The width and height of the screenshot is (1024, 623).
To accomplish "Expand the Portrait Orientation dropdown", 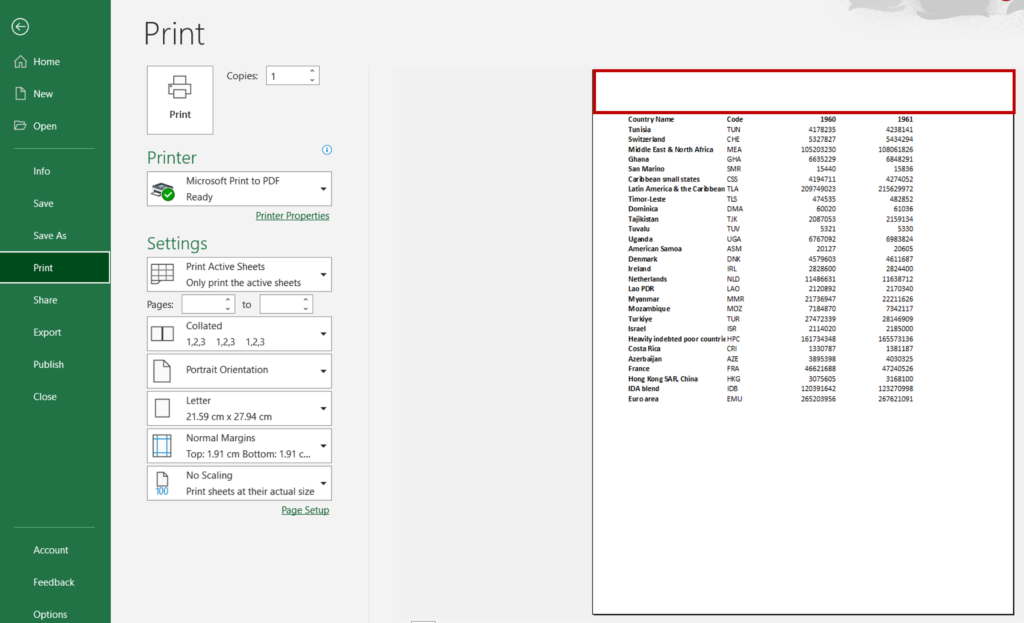I will [x=323, y=370].
